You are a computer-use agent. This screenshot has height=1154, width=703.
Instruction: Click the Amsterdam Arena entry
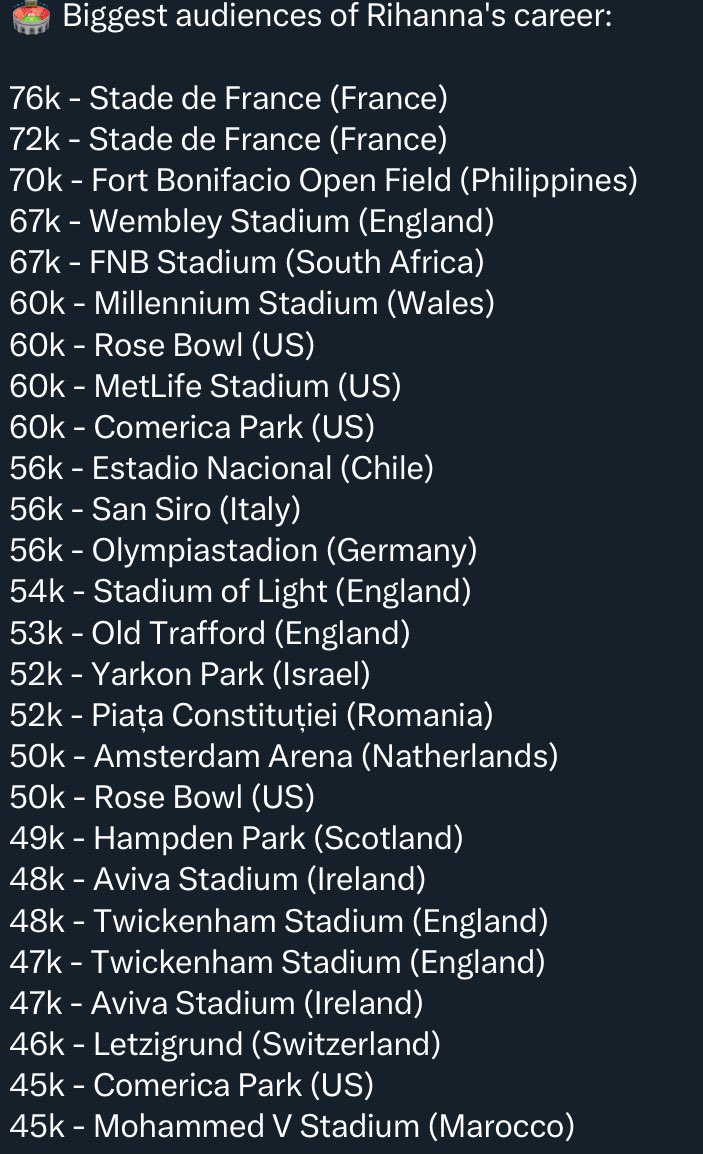coord(283,757)
